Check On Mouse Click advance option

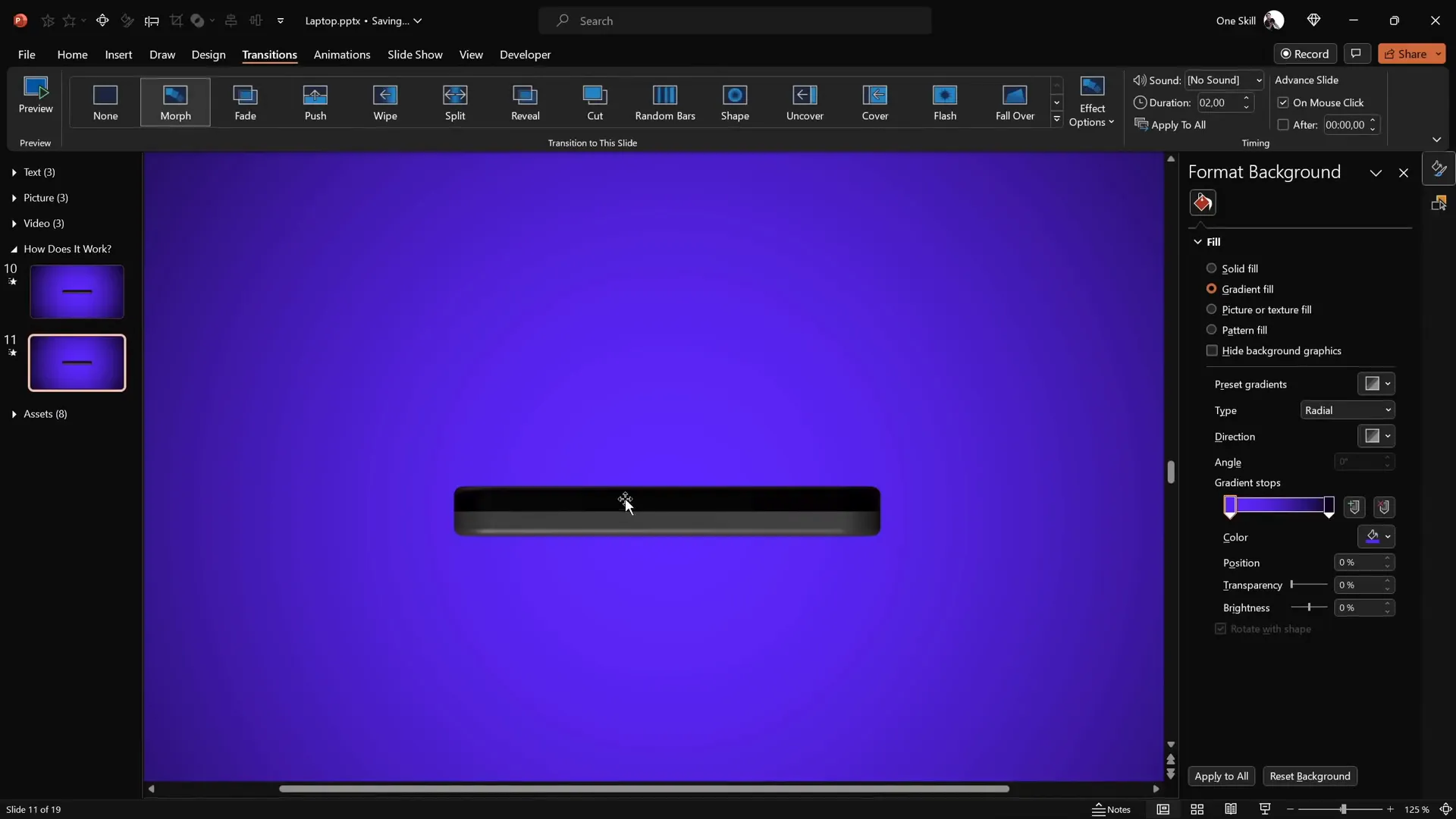1284,102
